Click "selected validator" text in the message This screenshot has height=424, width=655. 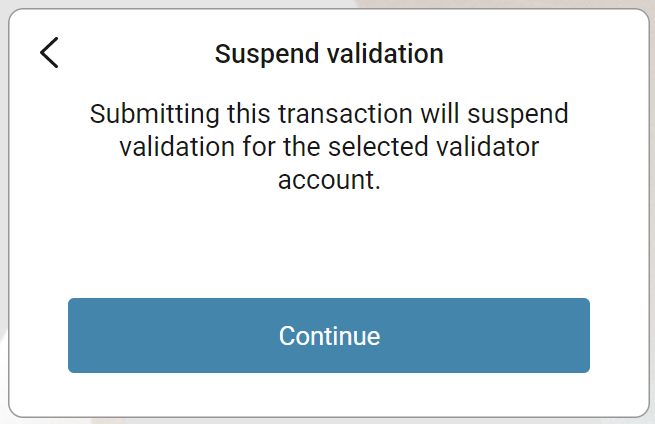pyautogui.click(x=434, y=147)
